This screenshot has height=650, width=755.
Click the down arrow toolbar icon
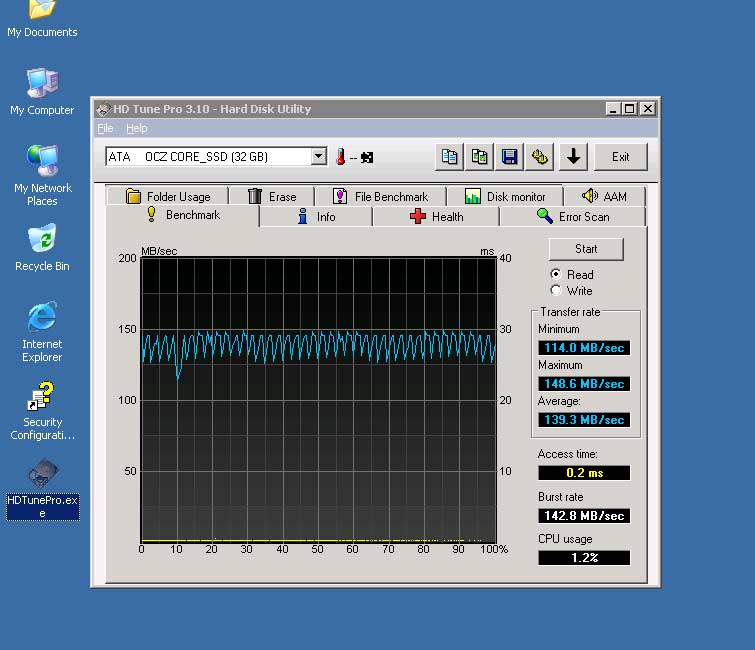572,157
